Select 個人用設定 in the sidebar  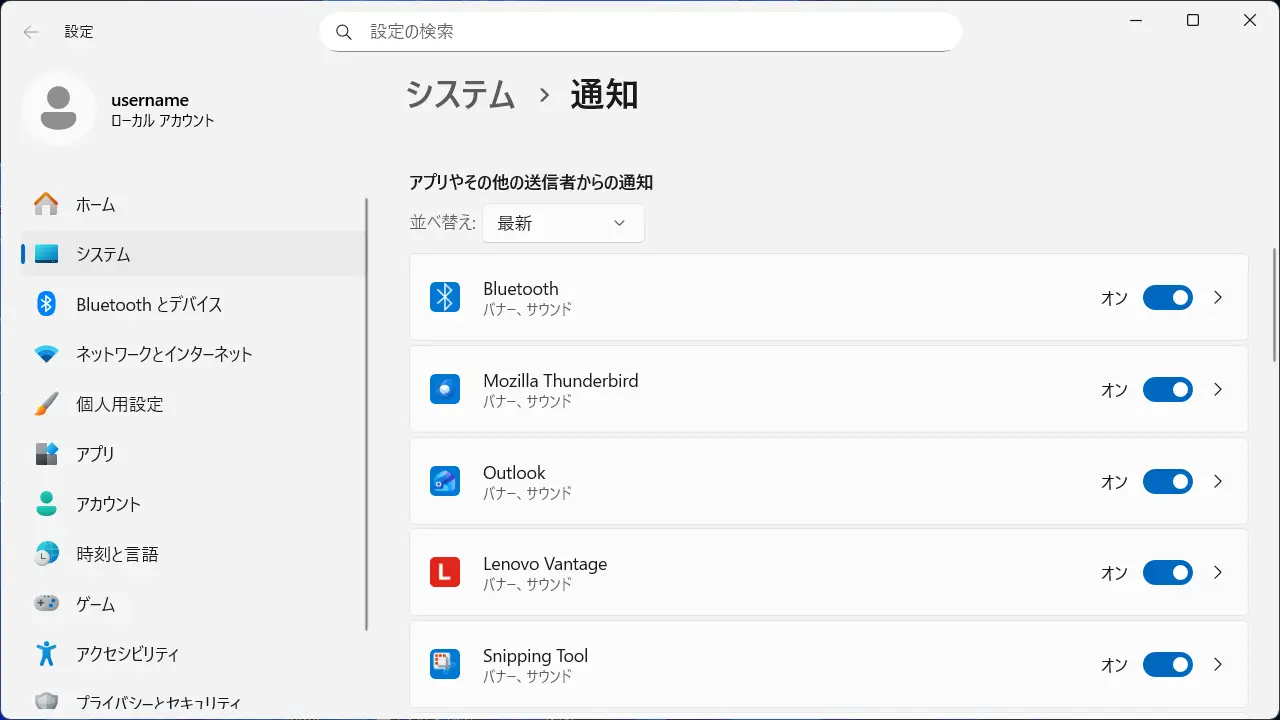coord(119,404)
